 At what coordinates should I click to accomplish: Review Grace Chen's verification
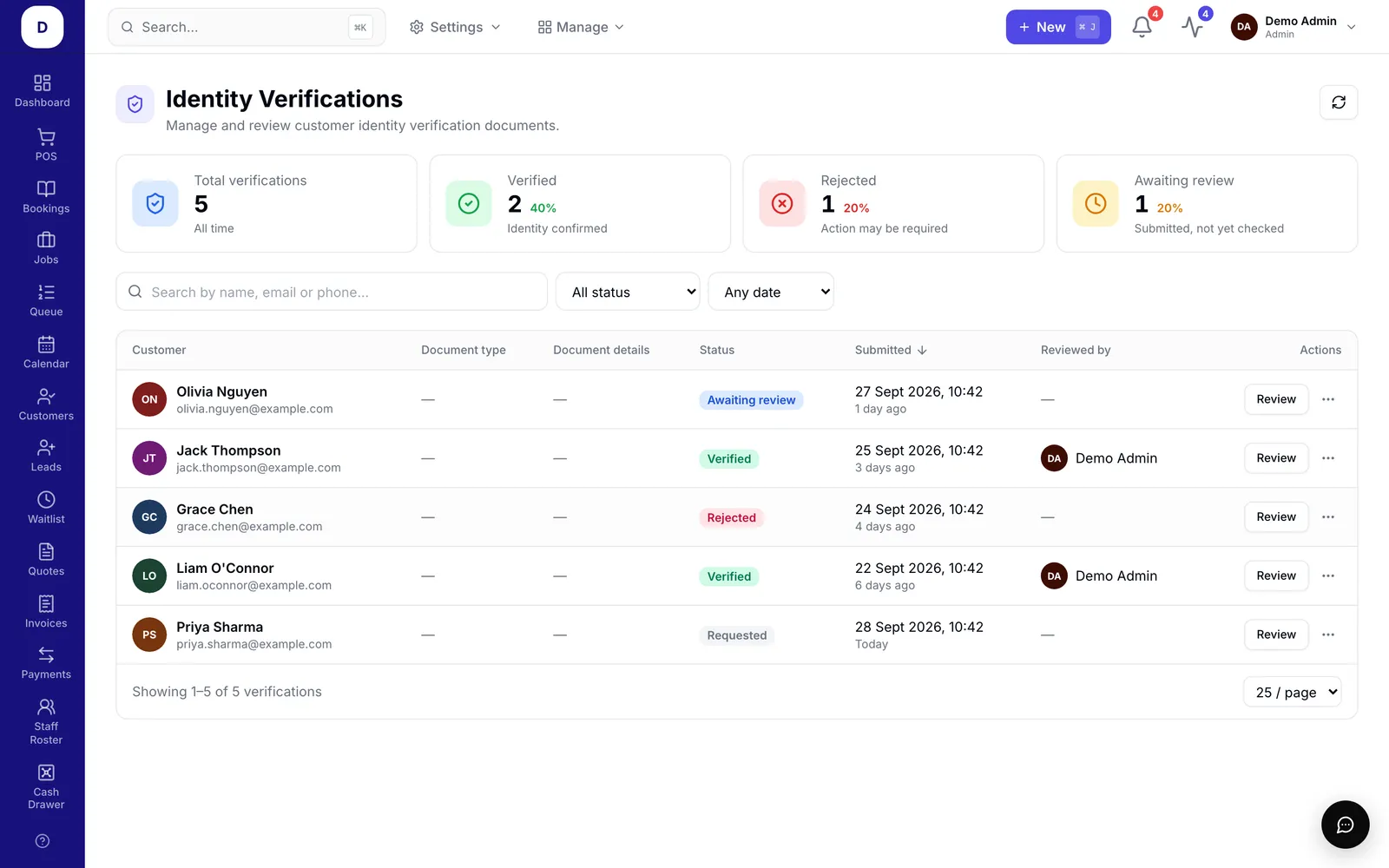click(1276, 517)
